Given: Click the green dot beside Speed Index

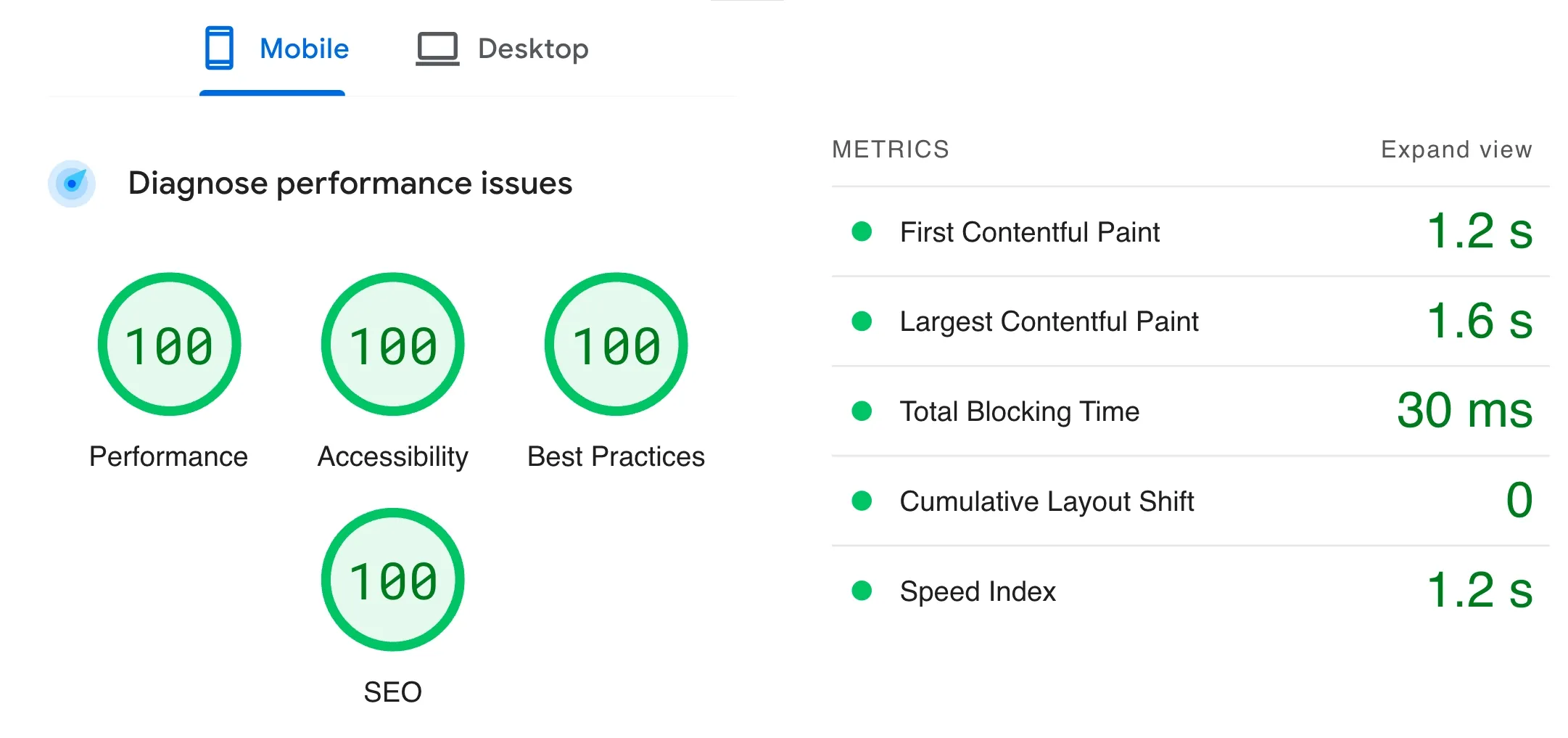Looking at the screenshot, I should [x=862, y=591].
